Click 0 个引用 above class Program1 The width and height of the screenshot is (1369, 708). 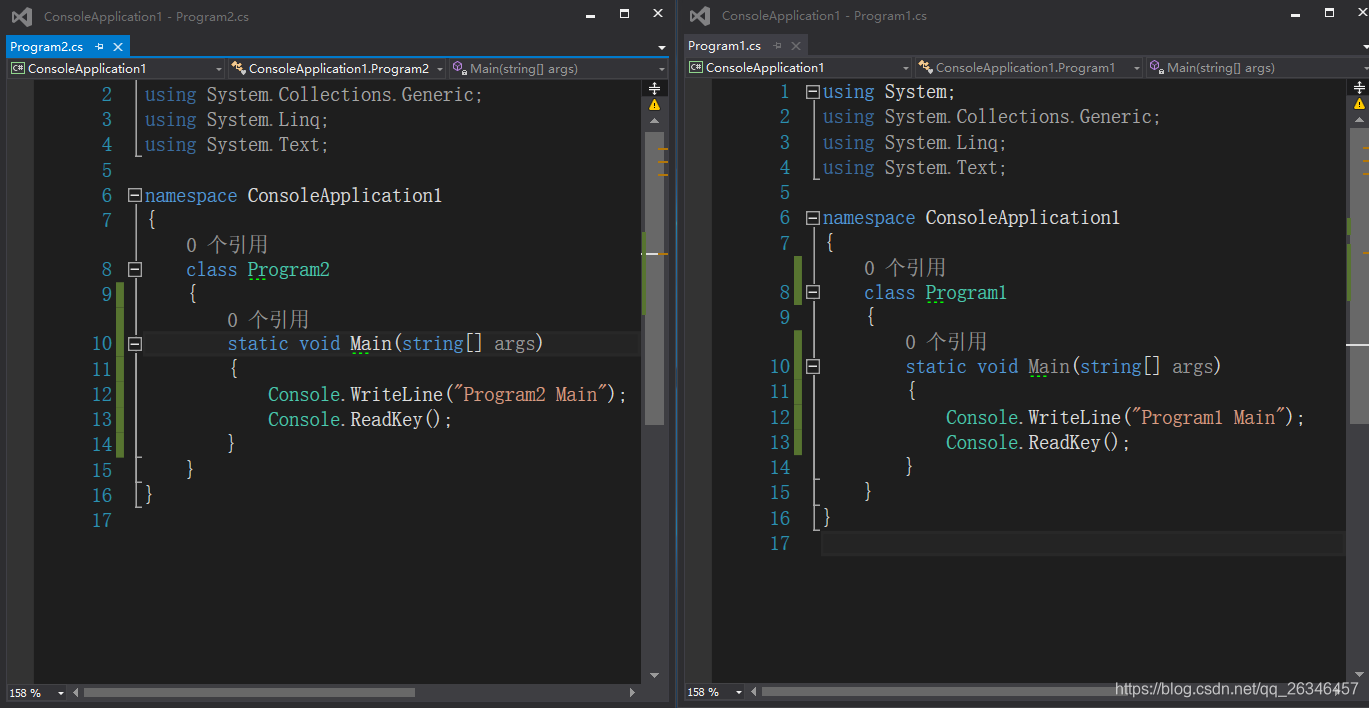click(905, 268)
